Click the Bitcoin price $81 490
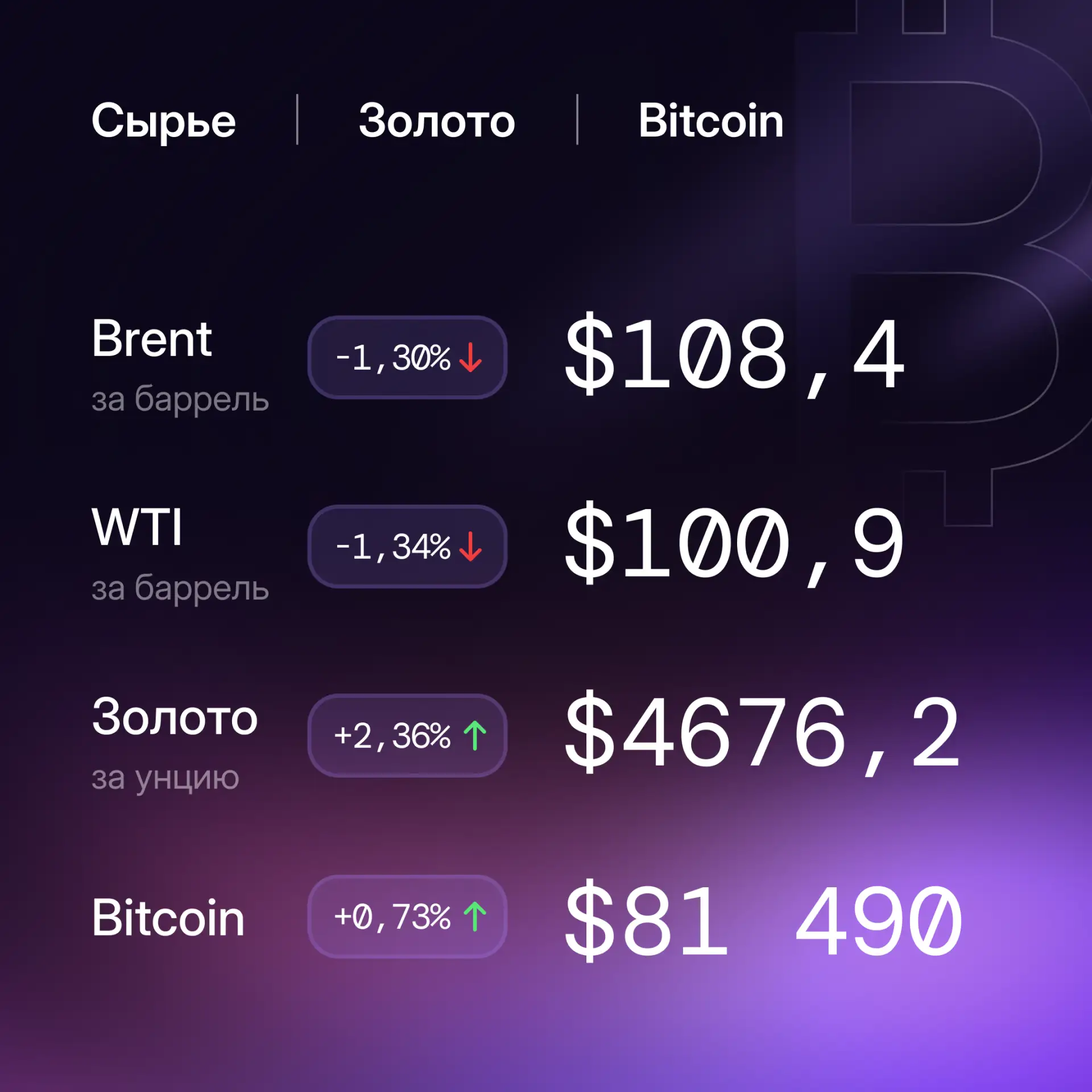 point(763,921)
